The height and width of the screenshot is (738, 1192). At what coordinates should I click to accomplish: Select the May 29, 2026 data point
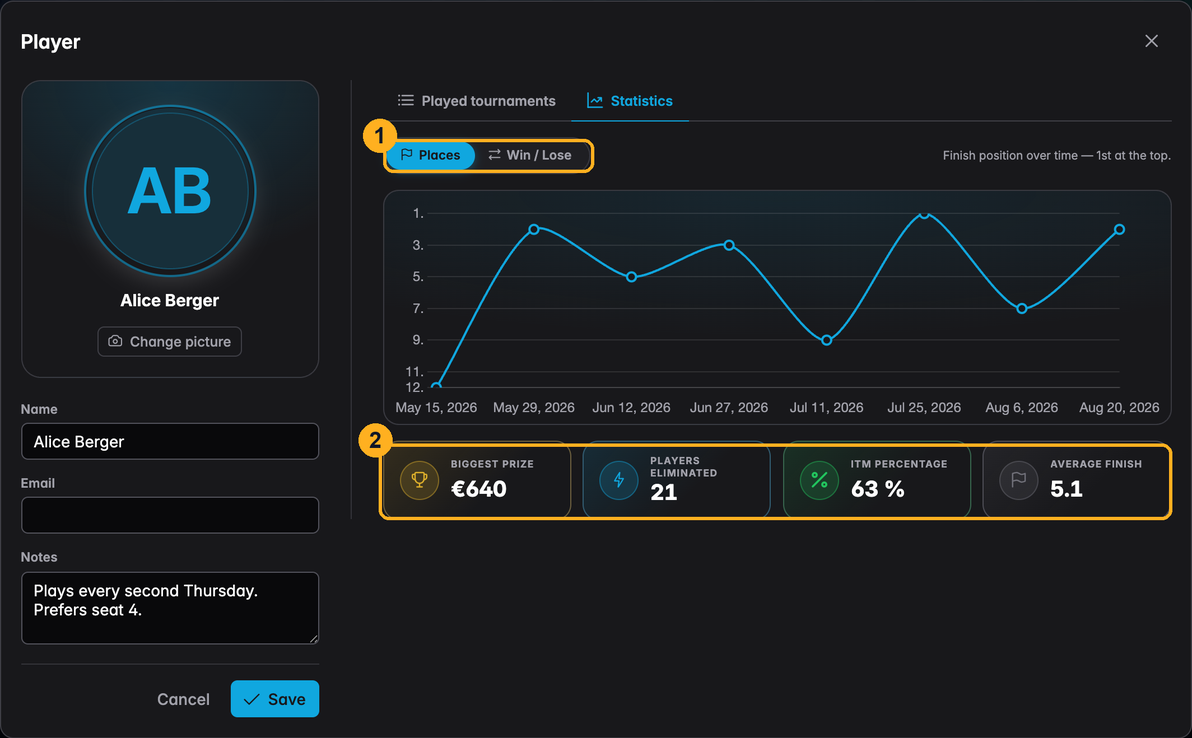click(x=534, y=229)
